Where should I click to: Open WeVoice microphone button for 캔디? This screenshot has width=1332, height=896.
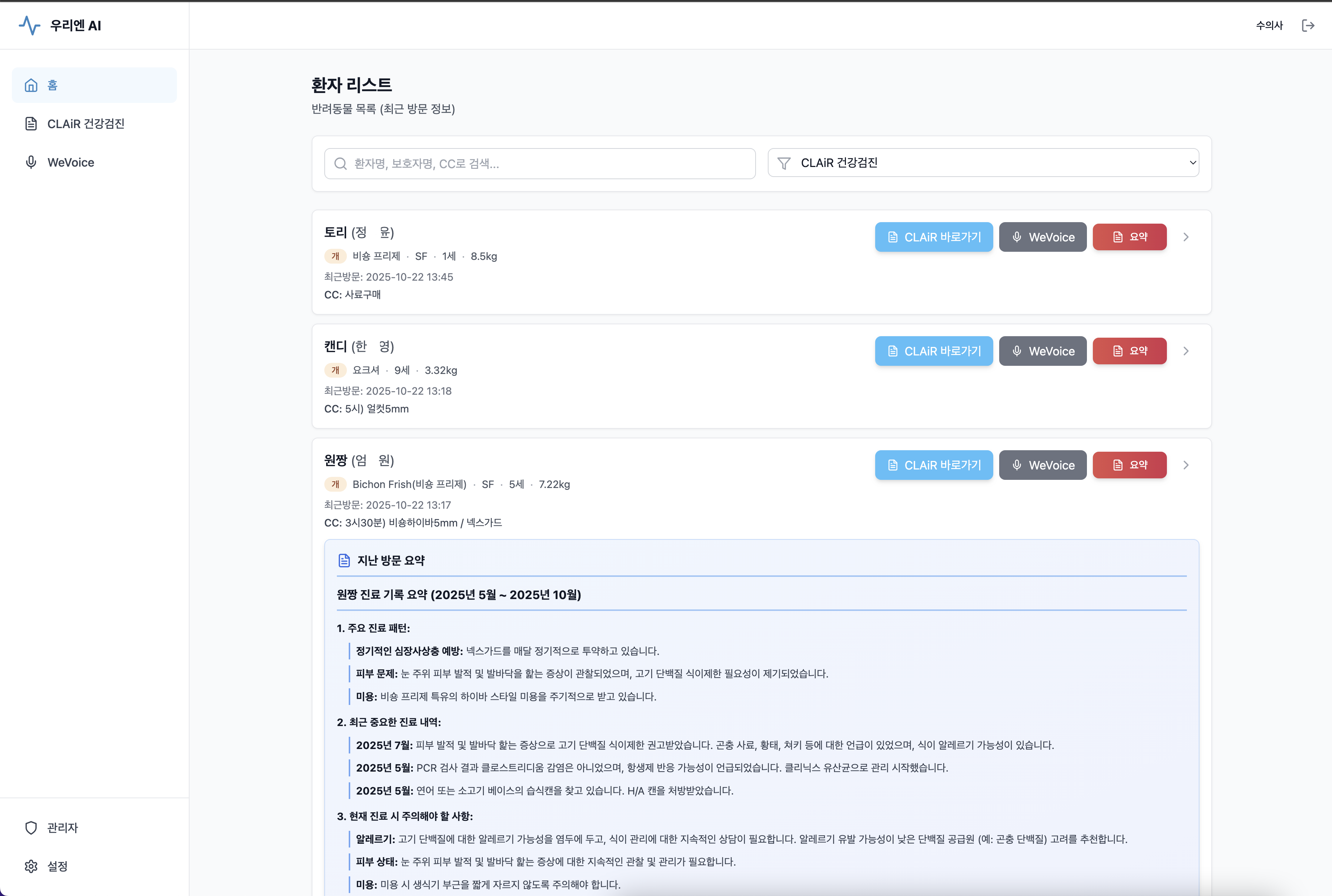click(1042, 351)
